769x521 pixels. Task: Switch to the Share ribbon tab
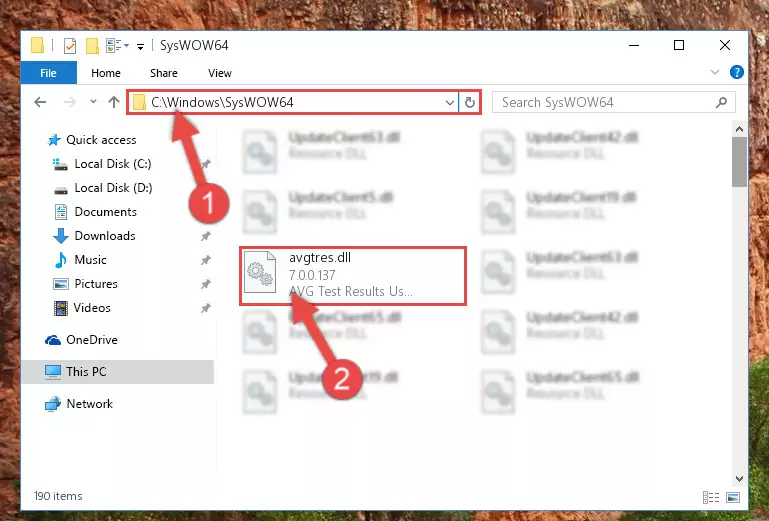point(164,73)
